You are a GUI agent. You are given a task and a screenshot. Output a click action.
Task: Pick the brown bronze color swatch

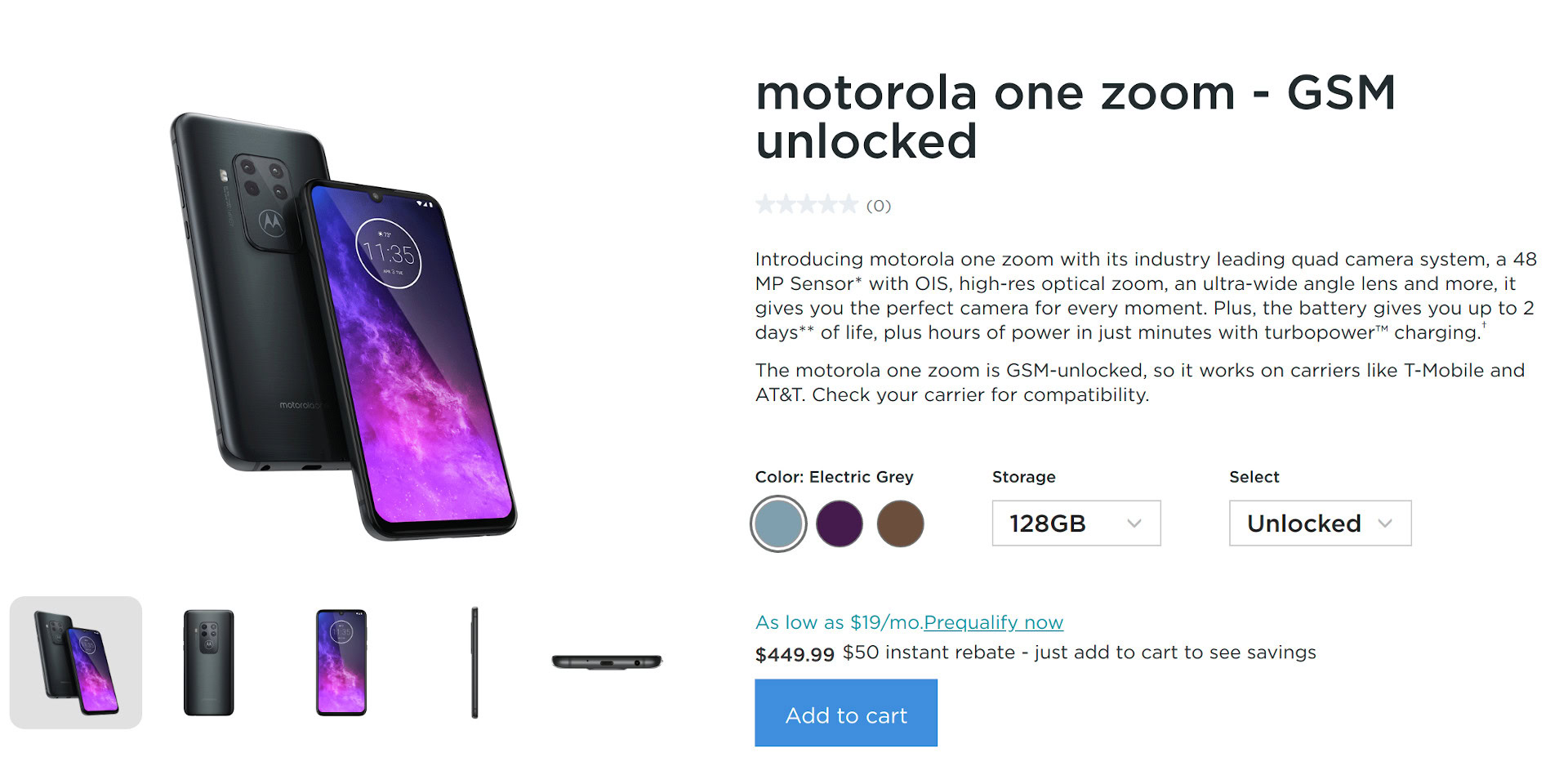(x=900, y=523)
